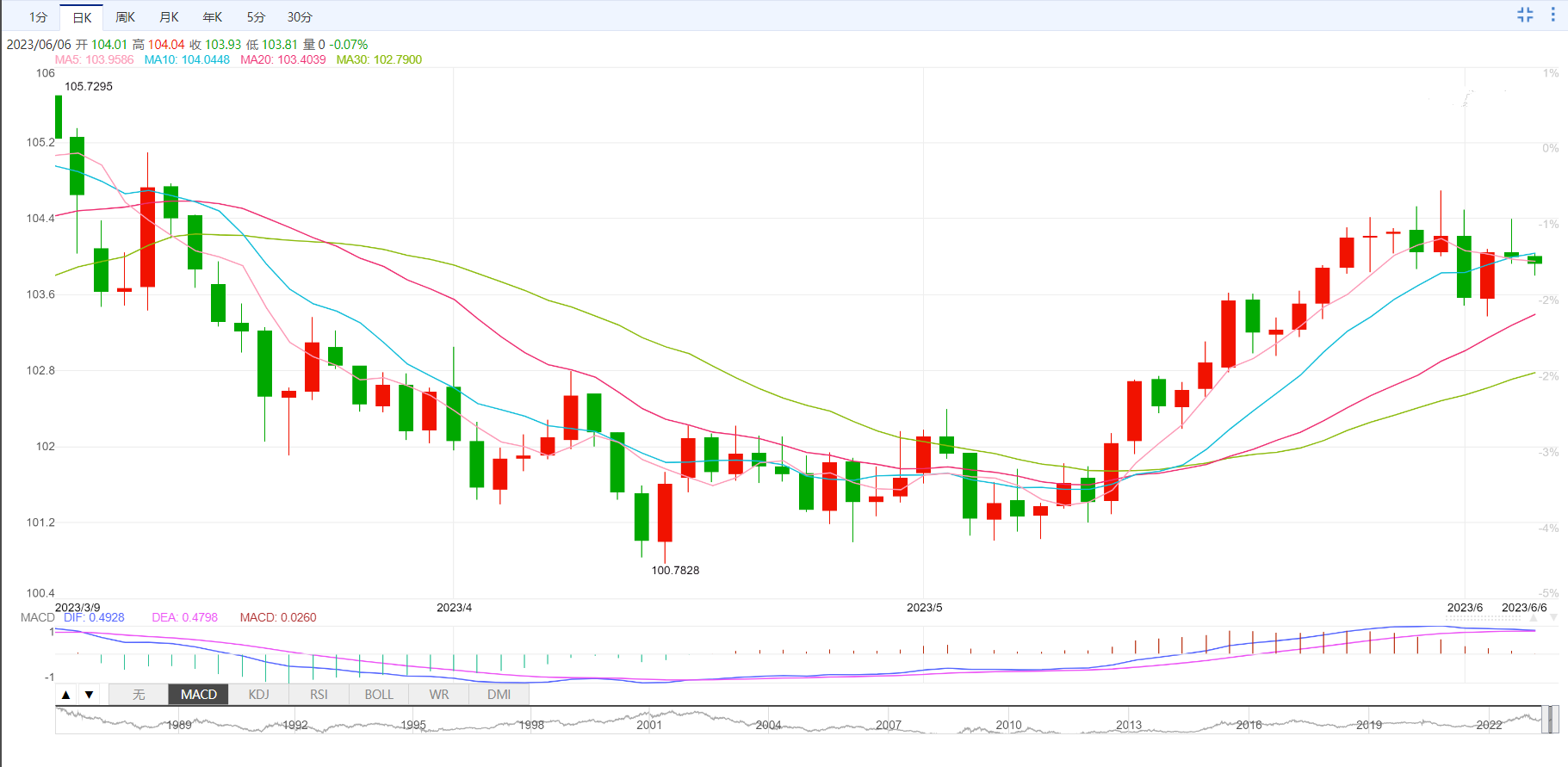Click the range slider handle on the timeline
1568x767 pixels.
tap(1549, 720)
